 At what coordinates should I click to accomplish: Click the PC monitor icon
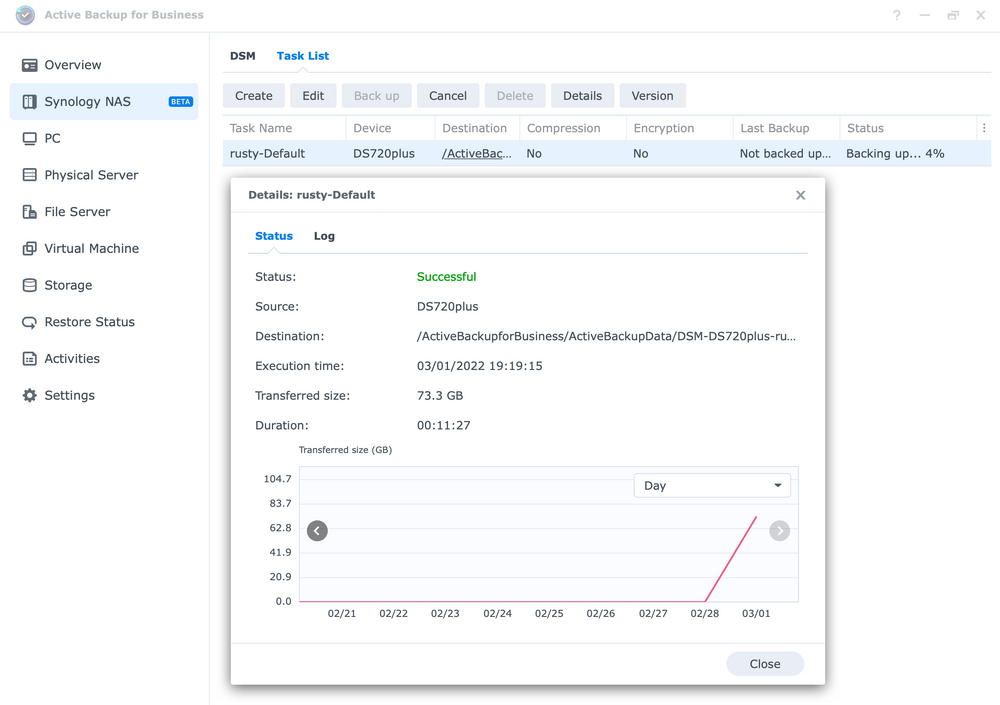point(29,138)
